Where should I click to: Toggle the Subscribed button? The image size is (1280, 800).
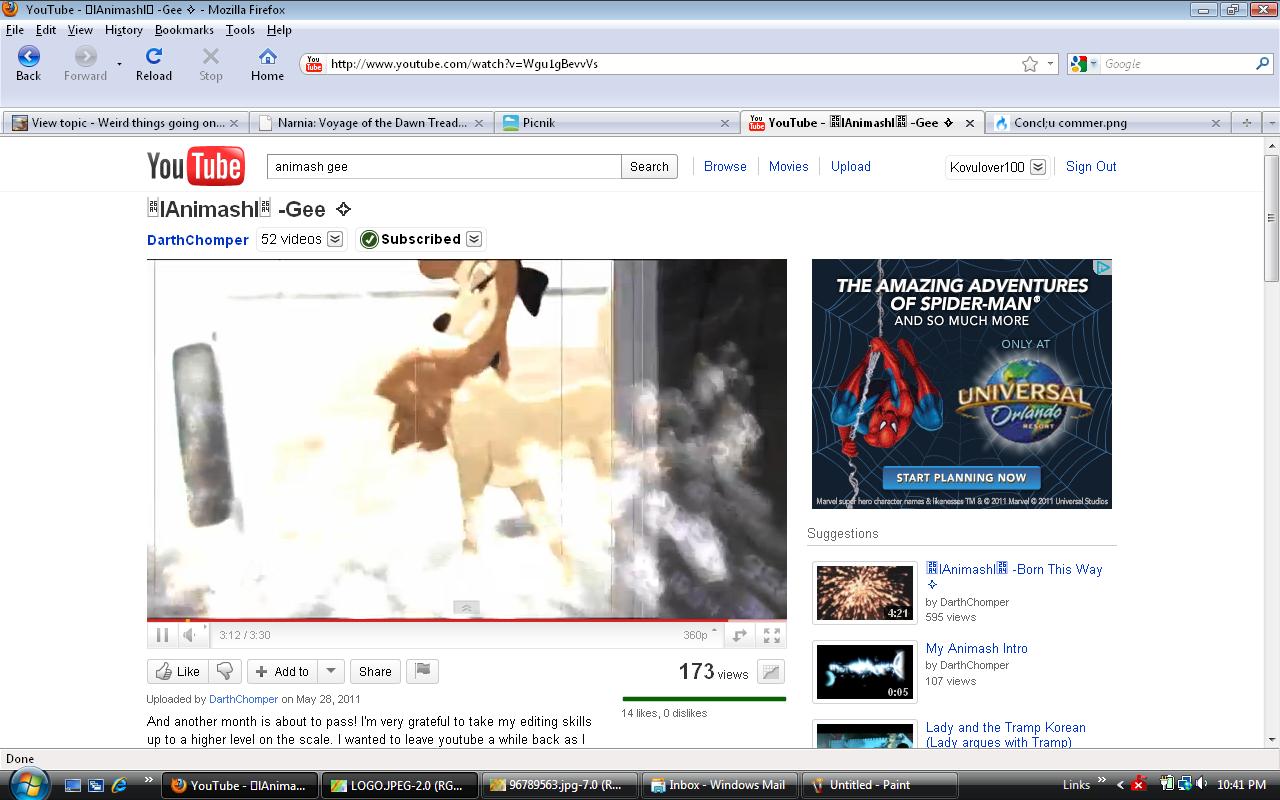pyautogui.click(x=420, y=239)
